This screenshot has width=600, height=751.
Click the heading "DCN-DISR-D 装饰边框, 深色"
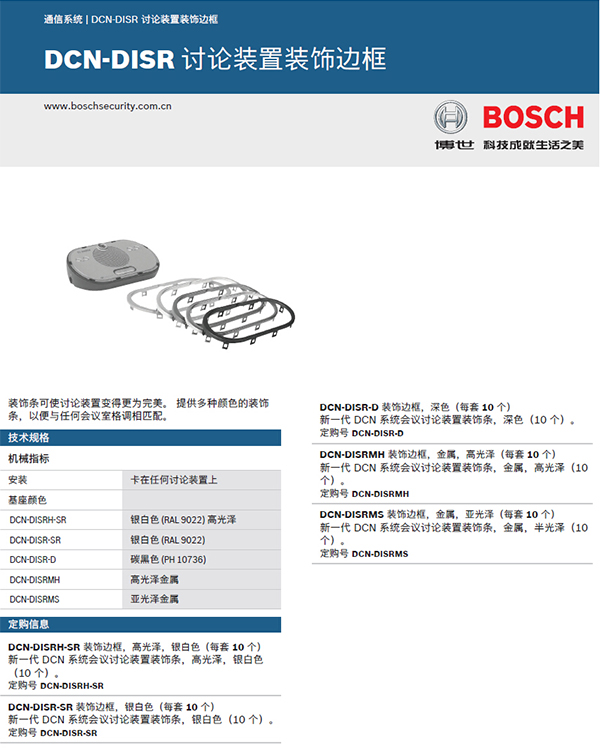[415, 407]
